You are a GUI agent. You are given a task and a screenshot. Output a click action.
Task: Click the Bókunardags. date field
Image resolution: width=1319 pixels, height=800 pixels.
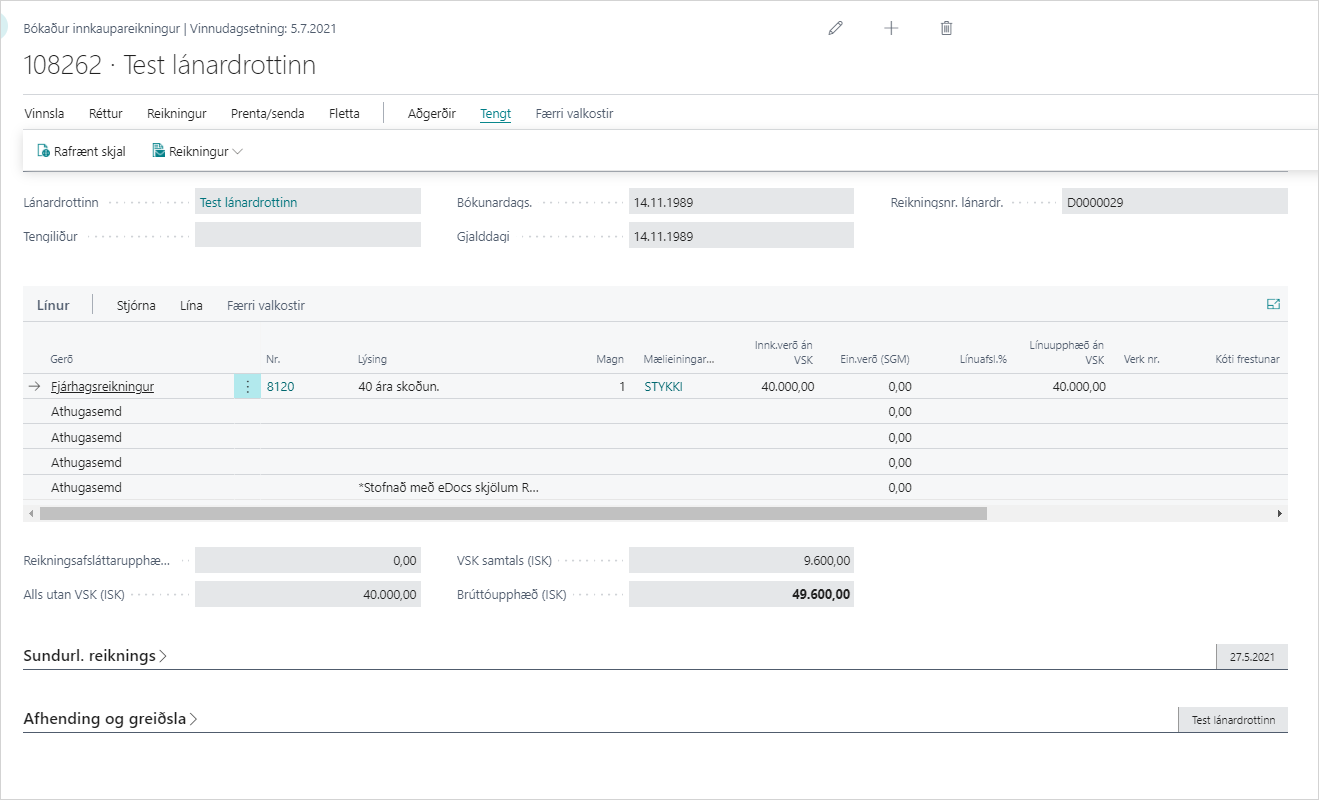[x=741, y=202]
